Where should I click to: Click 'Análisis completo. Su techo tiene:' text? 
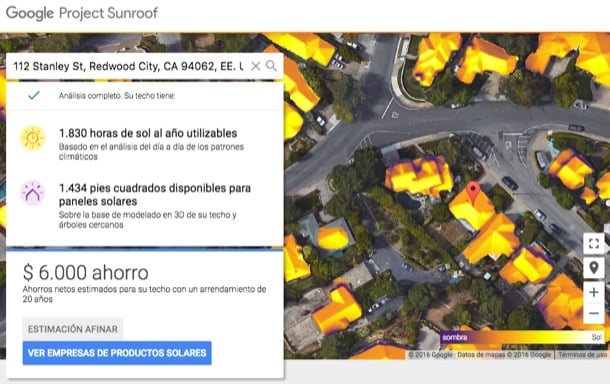click(x=117, y=96)
